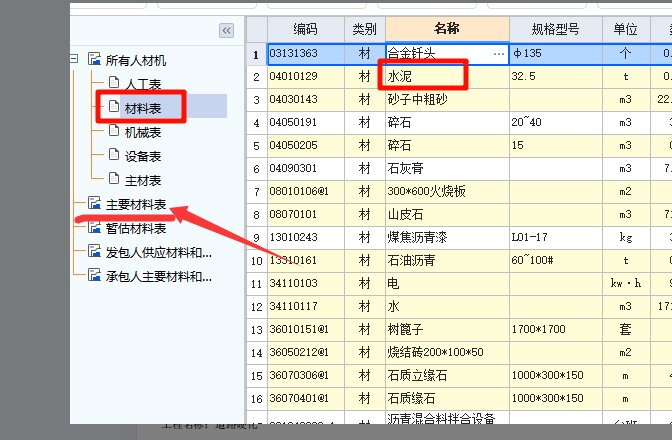This screenshot has height=440, width=672.
Task: Collapse the 所有人材机 tree node
Action: click(74, 59)
